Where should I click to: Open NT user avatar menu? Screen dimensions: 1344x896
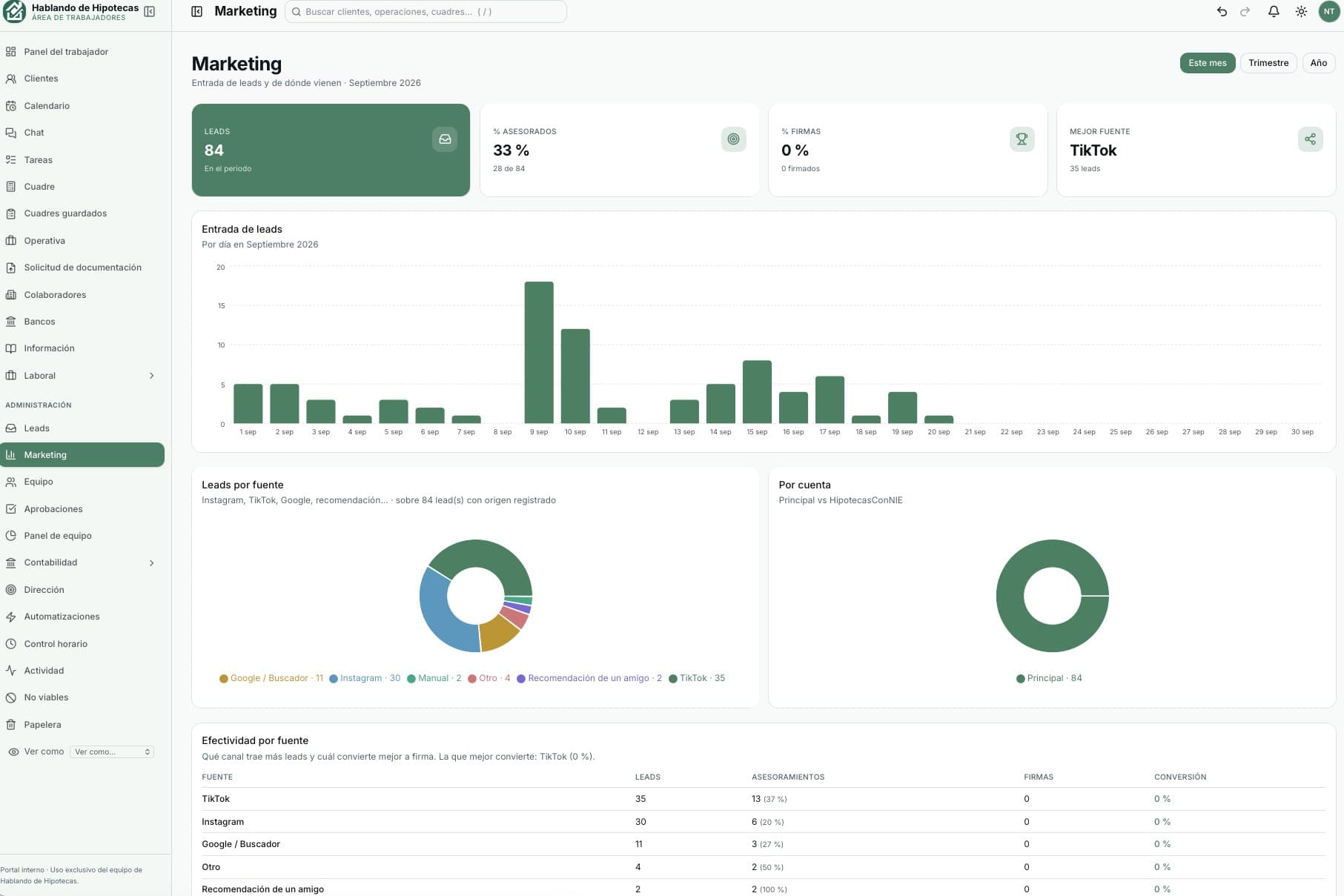[1329, 12]
